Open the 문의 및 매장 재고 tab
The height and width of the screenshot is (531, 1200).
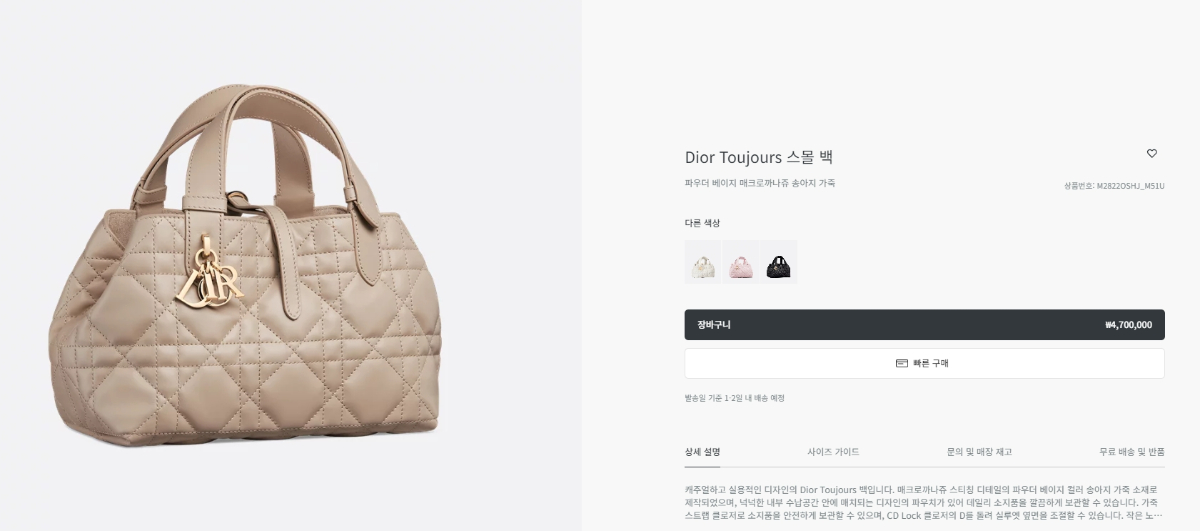tap(979, 452)
